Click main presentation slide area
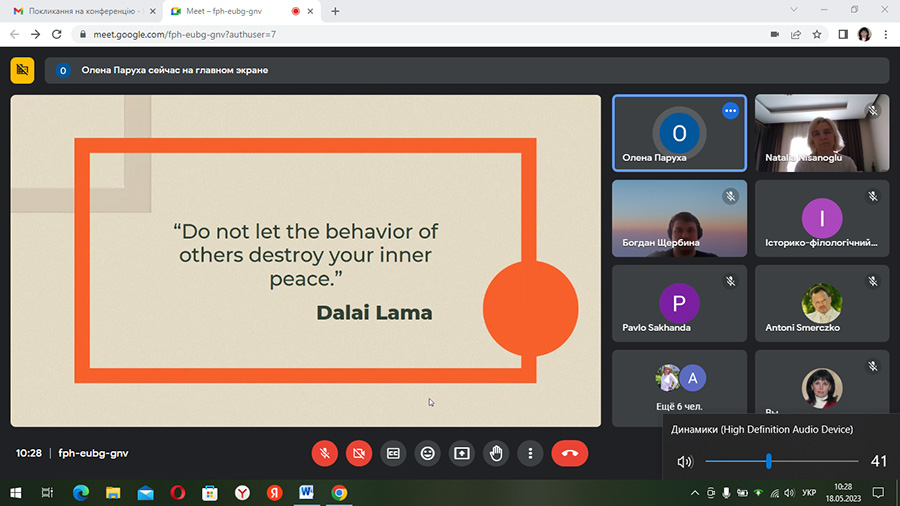 coord(305,260)
